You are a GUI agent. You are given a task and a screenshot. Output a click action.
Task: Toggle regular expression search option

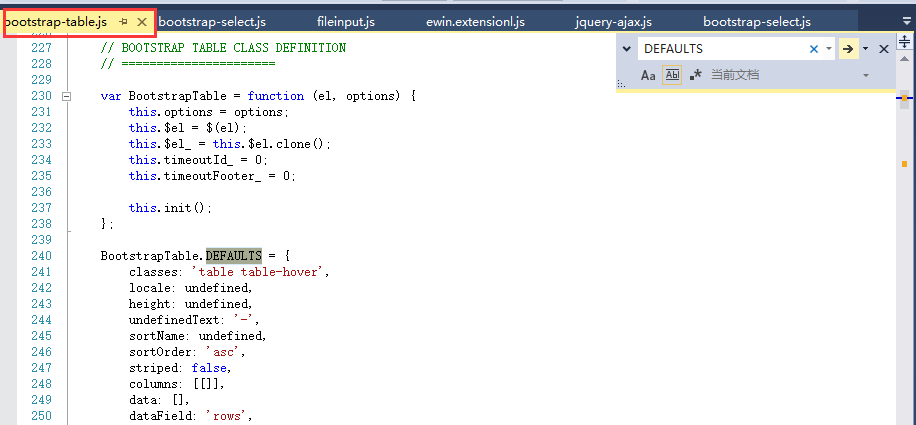click(695, 75)
